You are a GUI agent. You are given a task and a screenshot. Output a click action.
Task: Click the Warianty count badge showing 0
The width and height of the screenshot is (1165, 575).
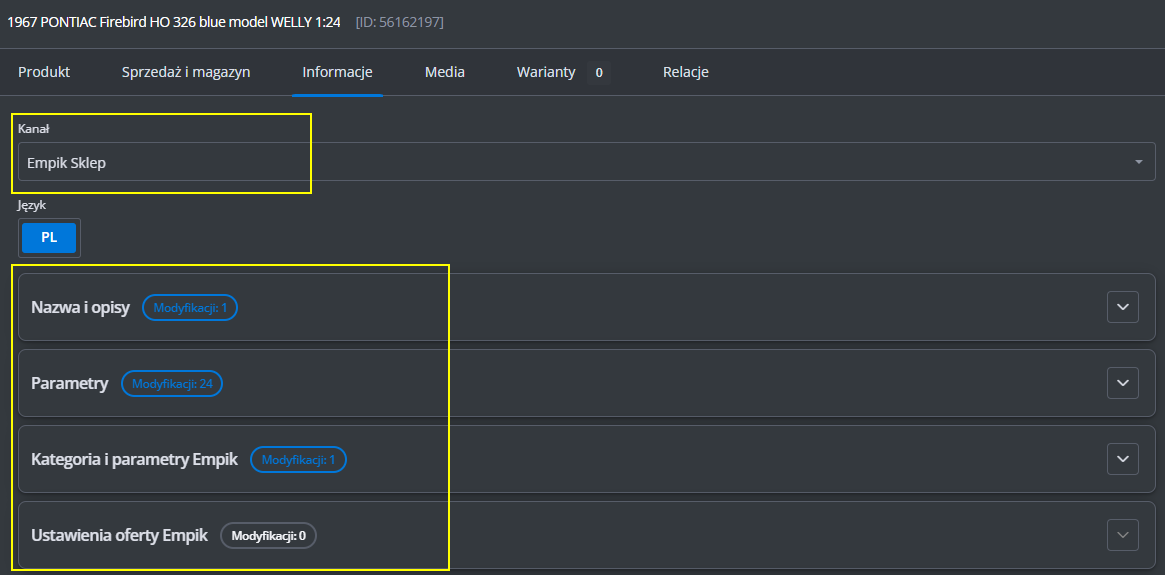point(598,73)
